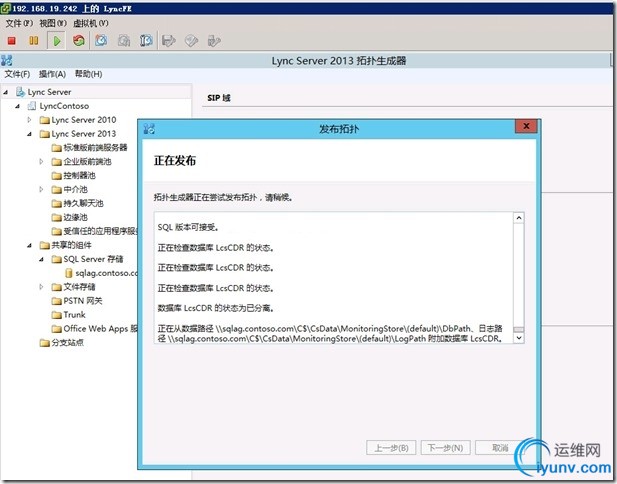Click the green play VM button
Screen dimensions: 617x484
(57, 41)
